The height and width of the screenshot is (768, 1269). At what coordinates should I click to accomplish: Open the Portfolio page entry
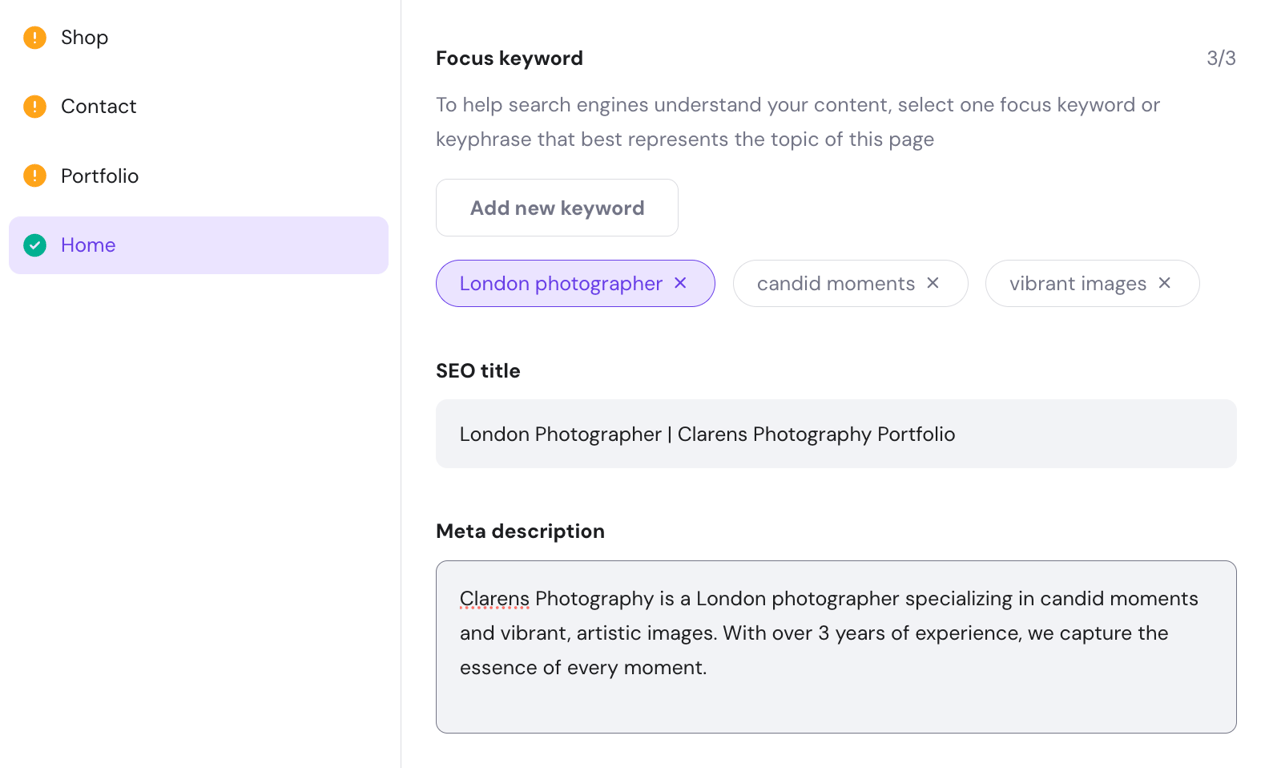tap(100, 176)
